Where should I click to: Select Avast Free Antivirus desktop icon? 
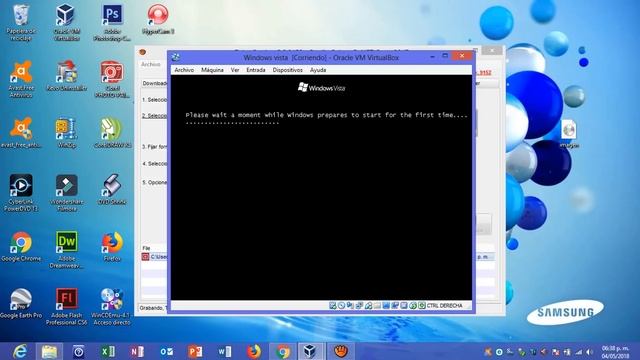tap(21, 79)
